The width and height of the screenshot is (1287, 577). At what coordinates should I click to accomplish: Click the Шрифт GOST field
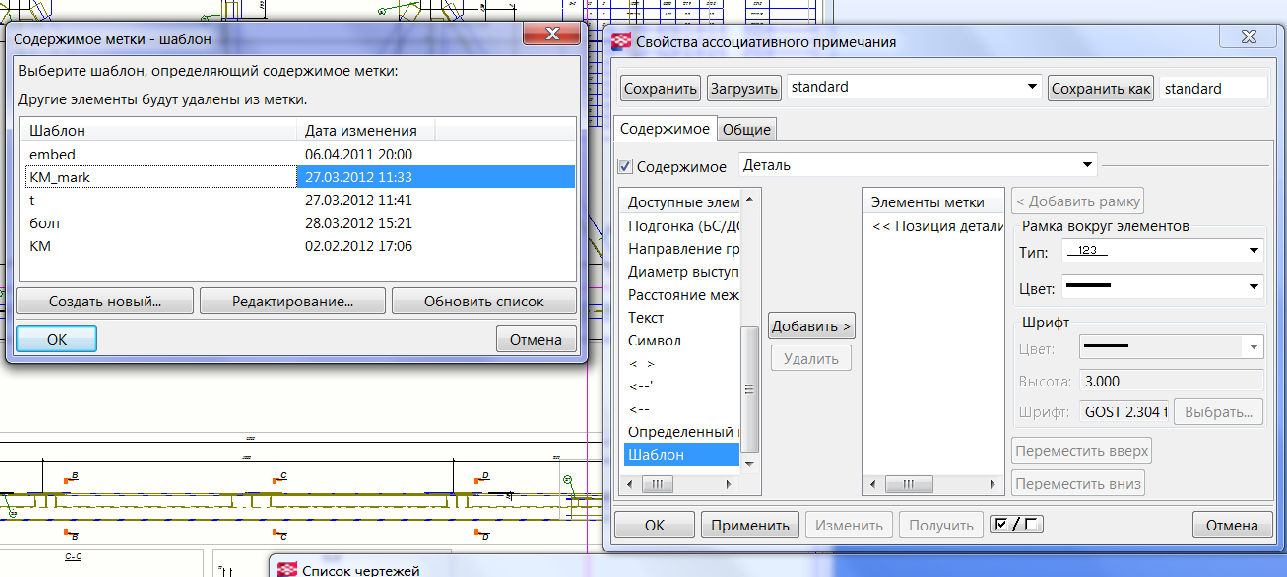point(1124,411)
